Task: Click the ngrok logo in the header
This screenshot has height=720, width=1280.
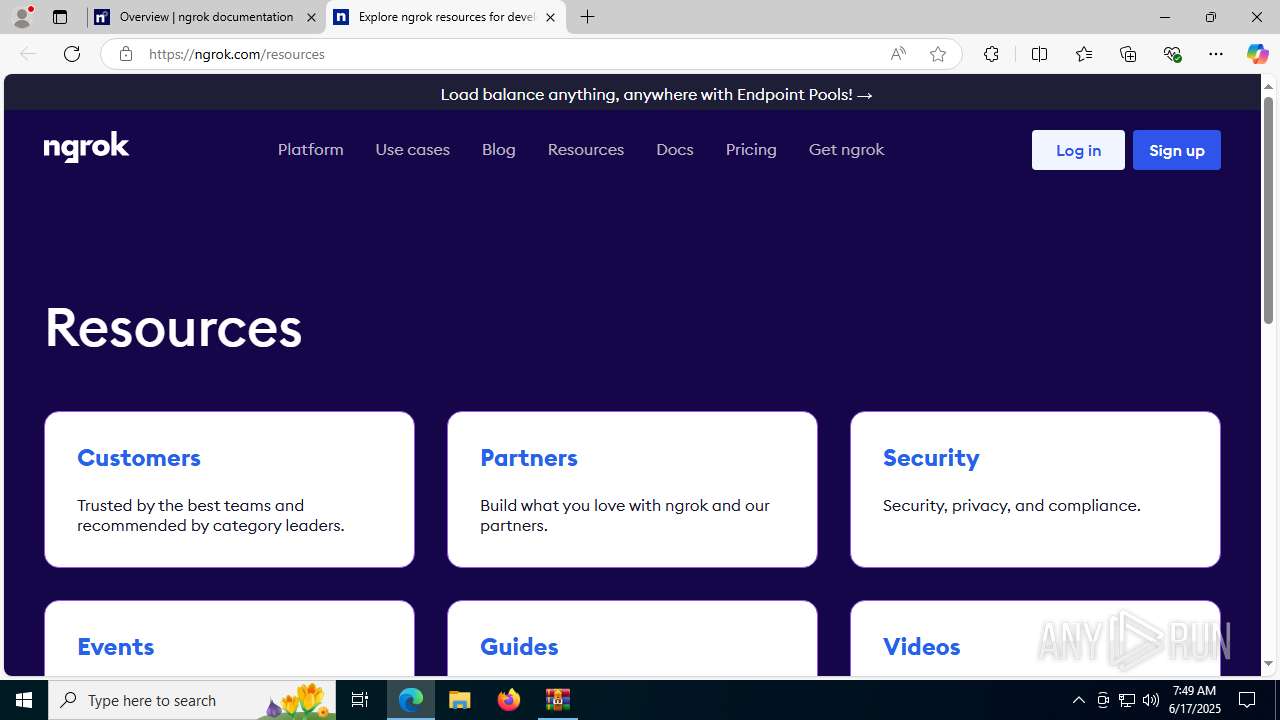Action: coord(87,147)
